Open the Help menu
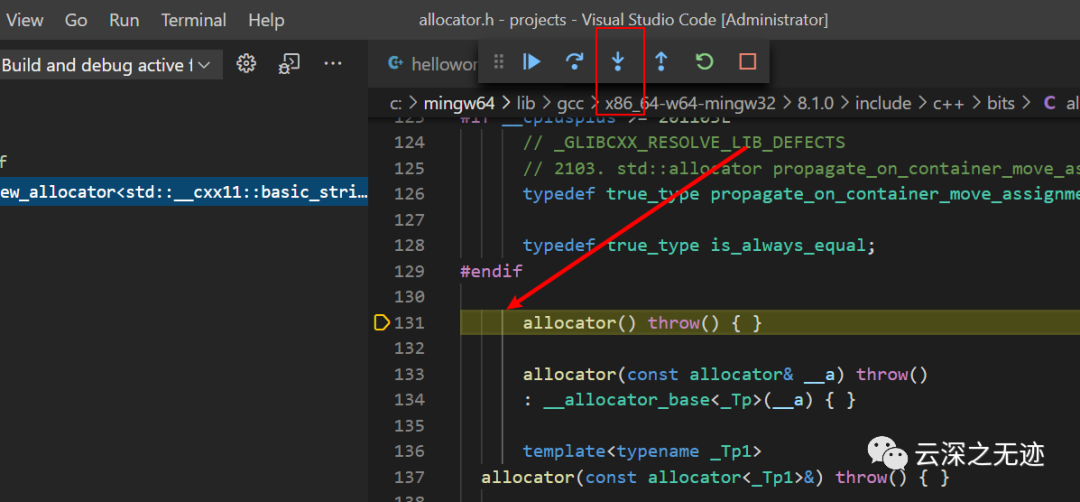Viewport: 1080px width, 502px height. pyautogui.click(x=266, y=20)
